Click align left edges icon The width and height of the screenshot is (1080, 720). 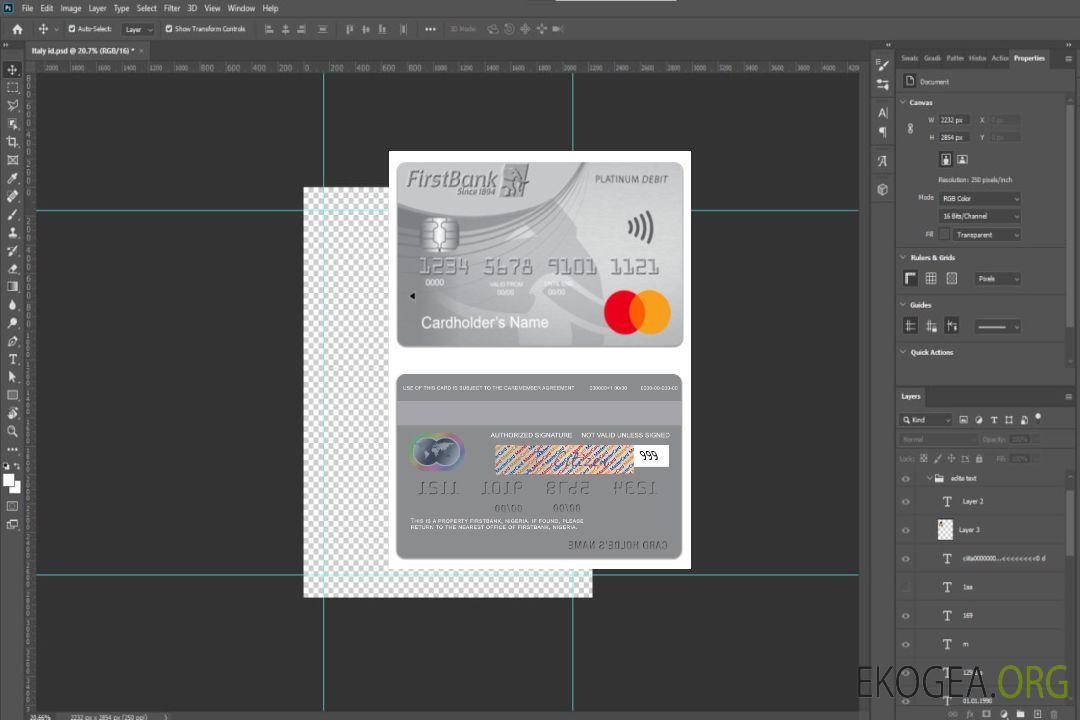pyautogui.click(x=269, y=29)
